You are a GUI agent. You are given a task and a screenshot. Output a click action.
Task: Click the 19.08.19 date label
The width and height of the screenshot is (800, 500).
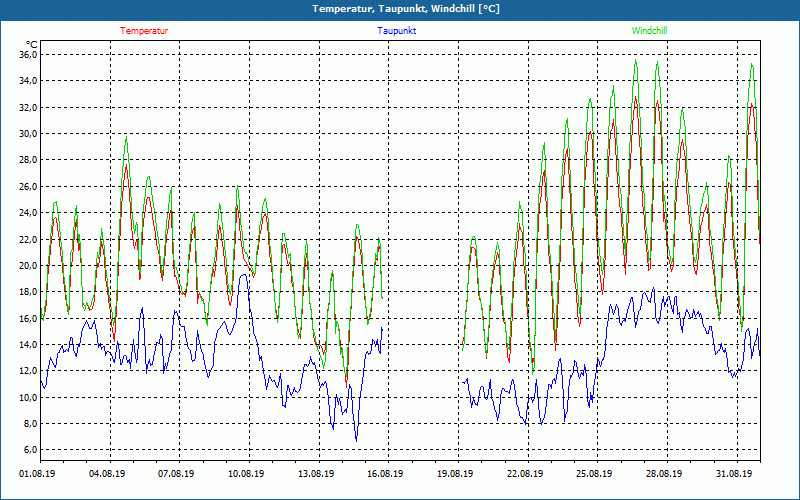[x=455, y=474]
